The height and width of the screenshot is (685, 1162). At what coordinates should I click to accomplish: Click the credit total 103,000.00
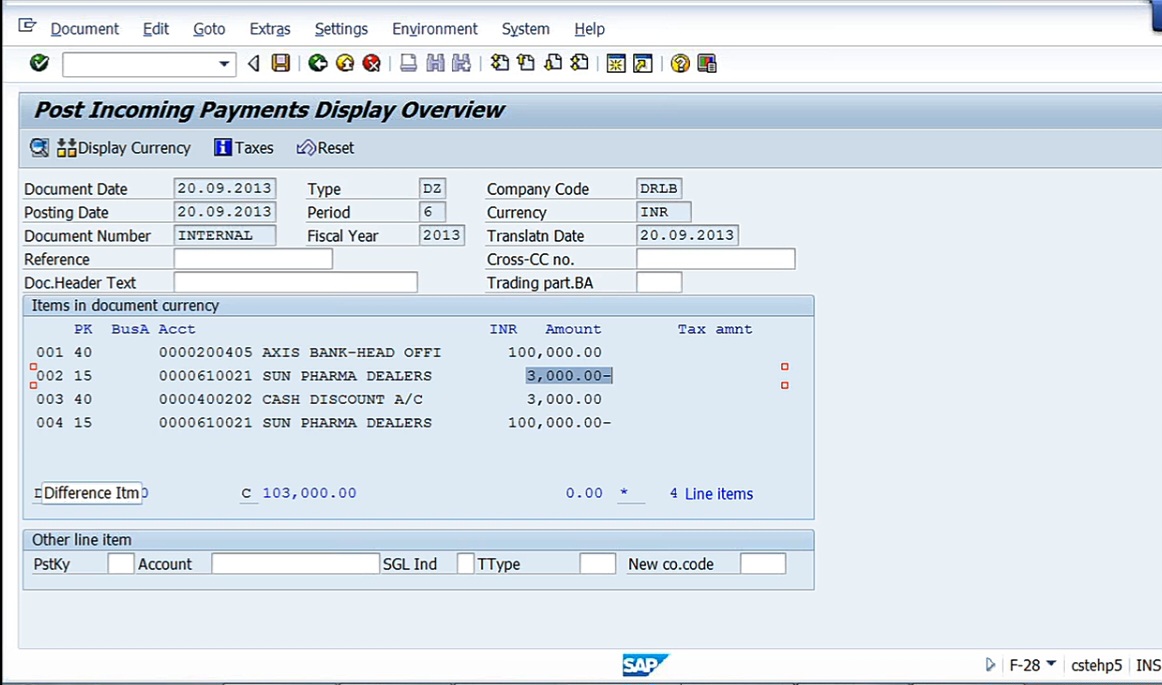click(310, 493)
